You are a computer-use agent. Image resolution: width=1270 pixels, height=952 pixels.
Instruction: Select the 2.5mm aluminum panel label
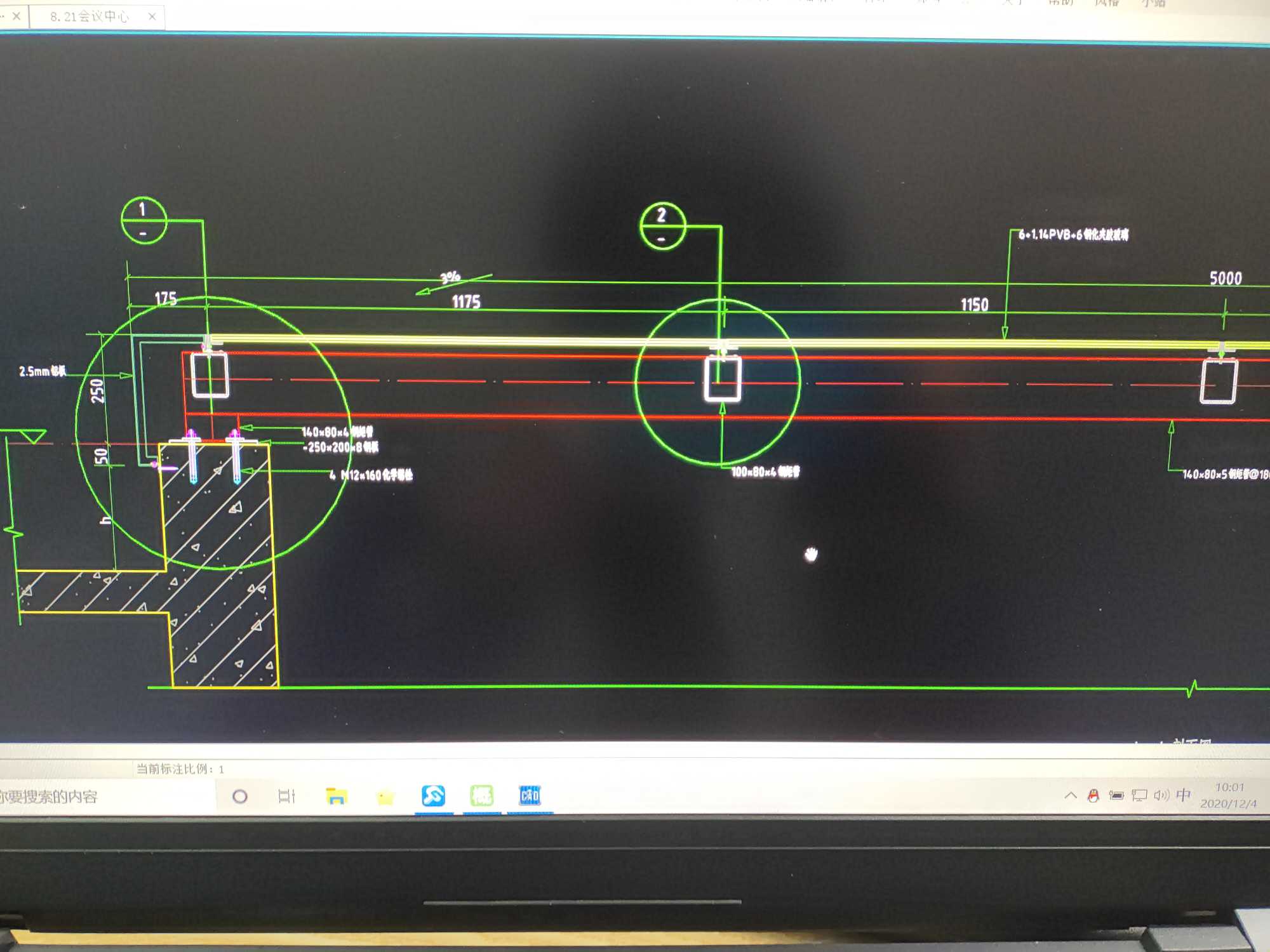click(43, 371)
